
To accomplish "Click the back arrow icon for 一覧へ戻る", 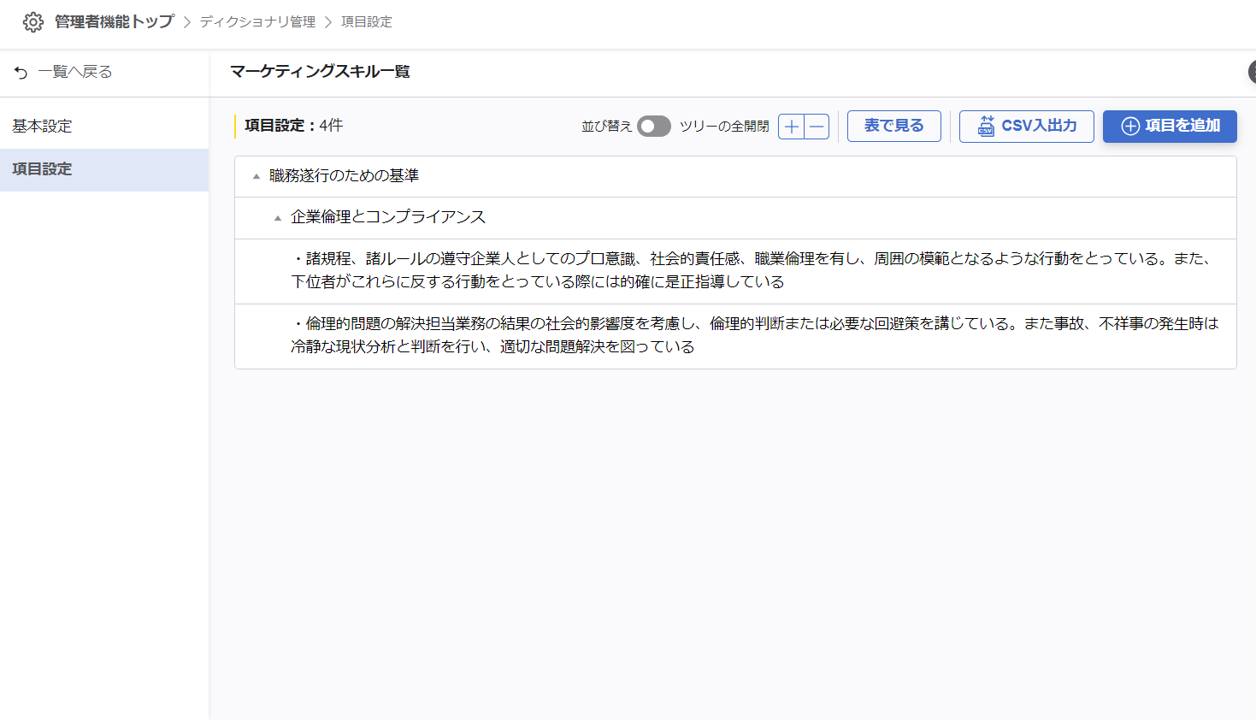I will pyautogui.click(x=21, y=73).
